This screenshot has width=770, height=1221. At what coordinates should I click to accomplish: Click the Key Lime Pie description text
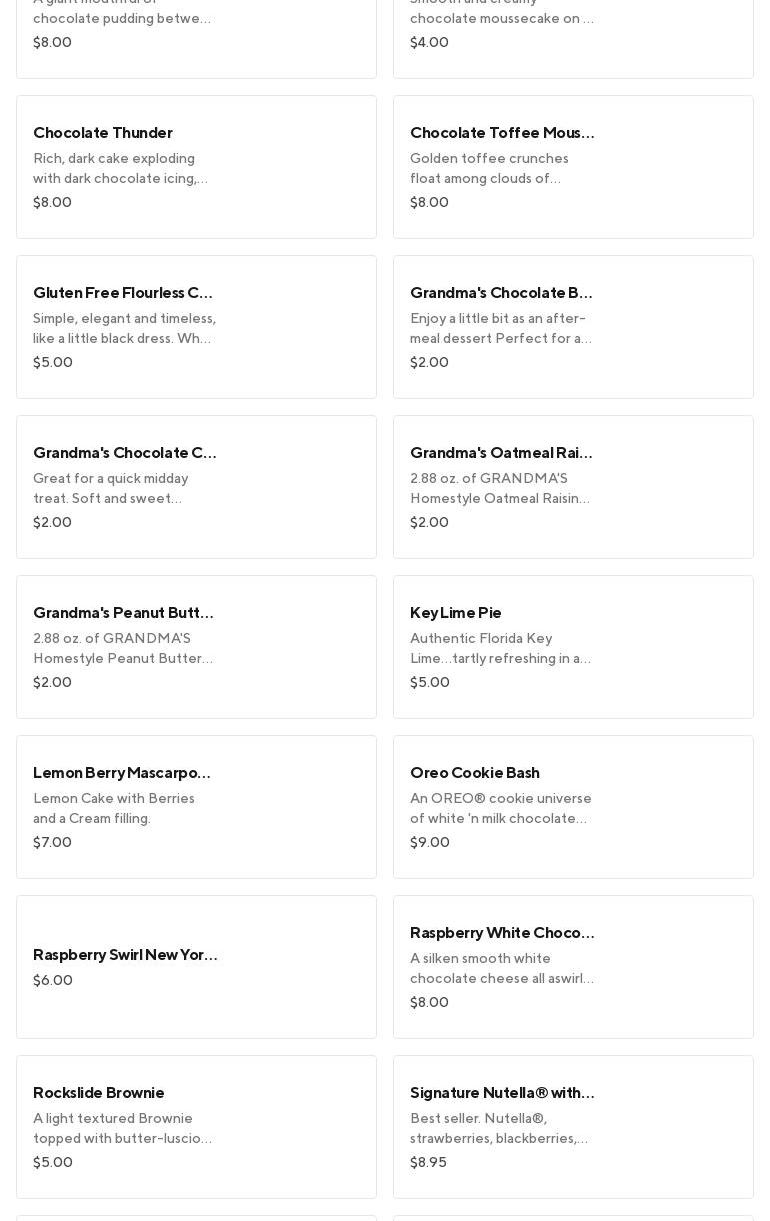[x=500, y=648]
